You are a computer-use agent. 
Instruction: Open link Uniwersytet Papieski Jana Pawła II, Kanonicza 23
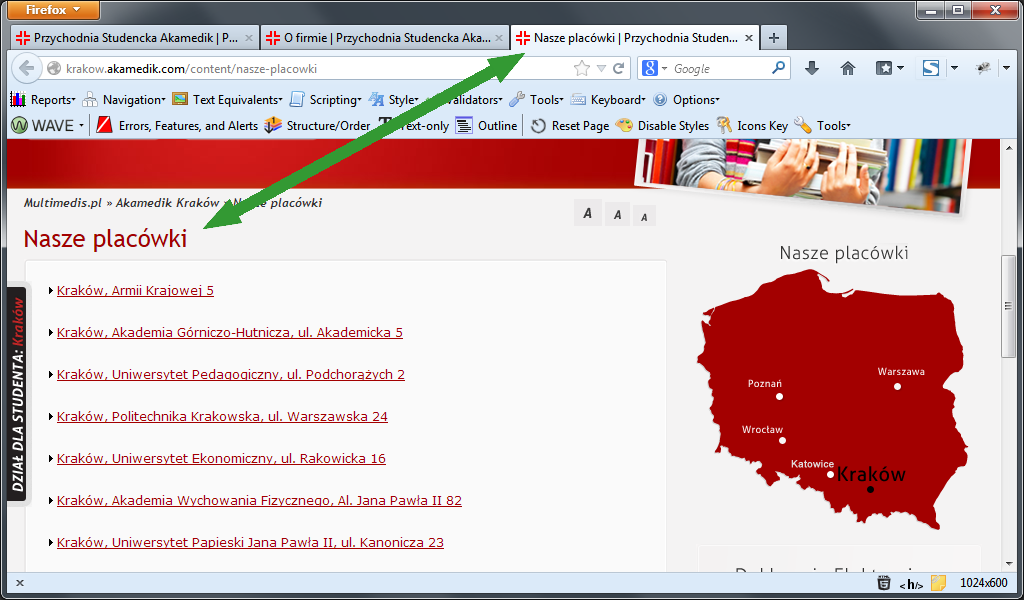click(250, 543)
